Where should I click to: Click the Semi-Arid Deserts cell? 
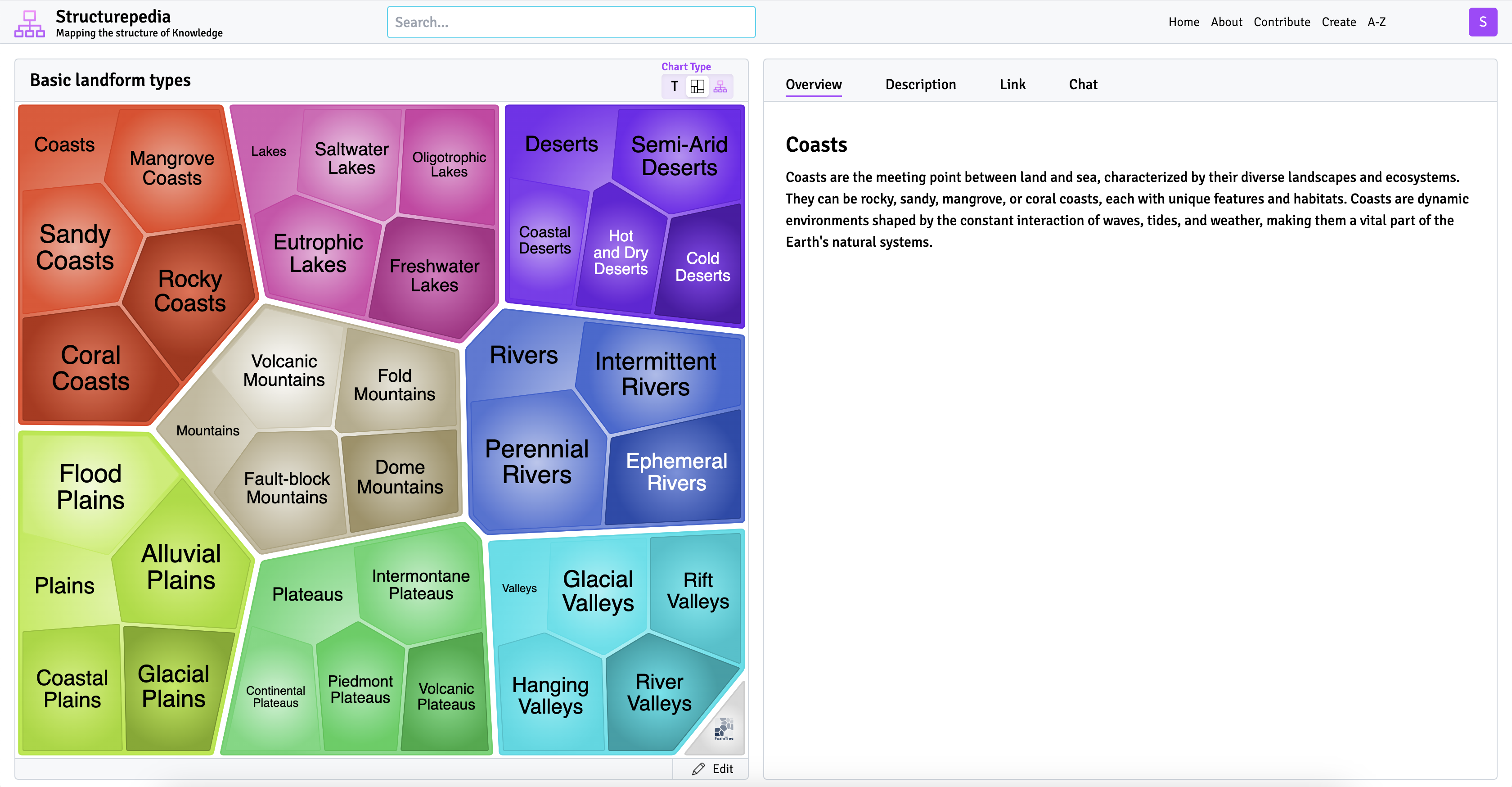coord(679,156)
